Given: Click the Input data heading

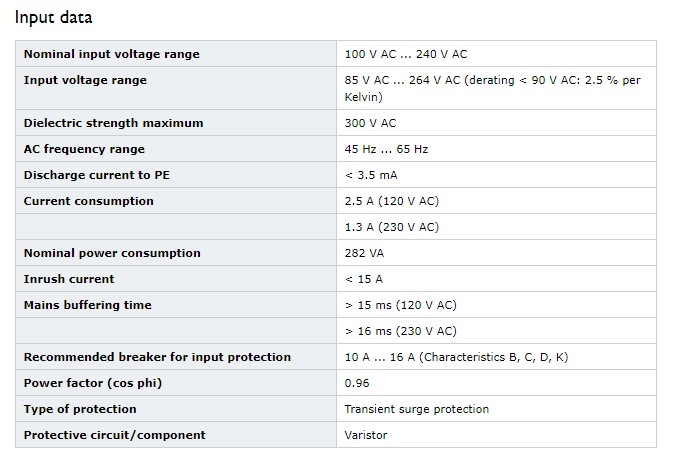Looking at the screenshot, I should pos(54,17).
